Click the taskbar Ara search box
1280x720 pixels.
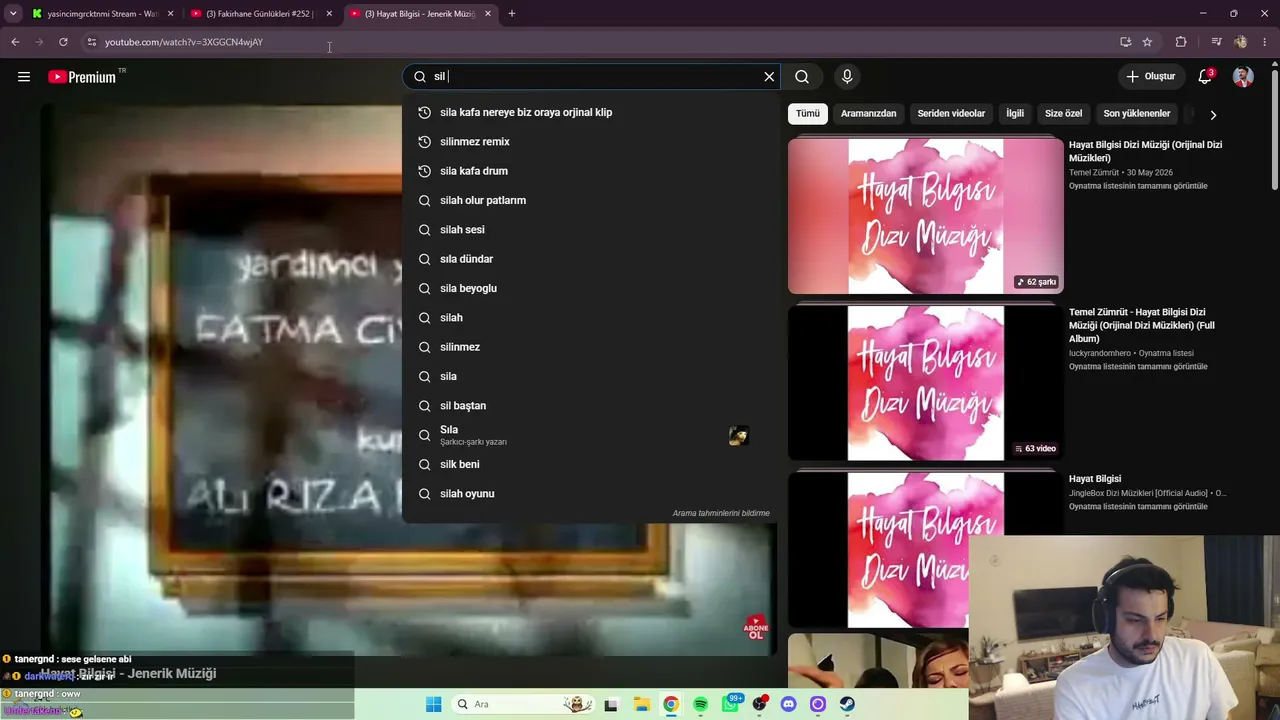(x=524, y=704)
